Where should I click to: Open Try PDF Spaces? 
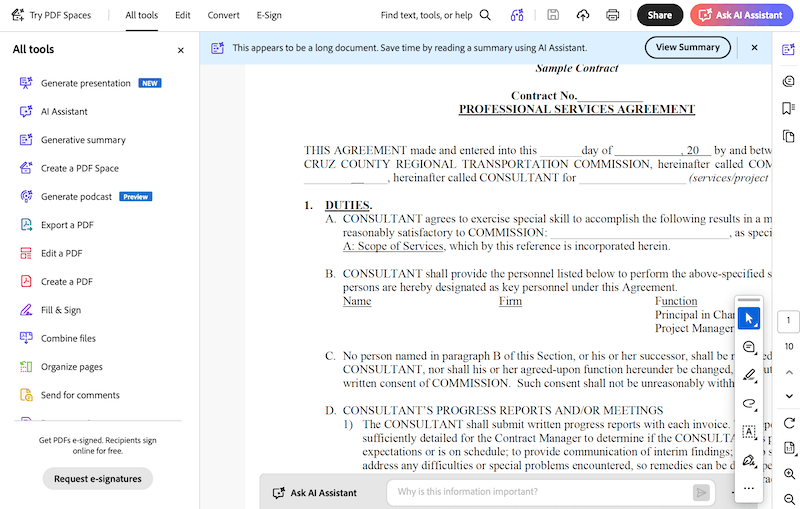(51, 15)
